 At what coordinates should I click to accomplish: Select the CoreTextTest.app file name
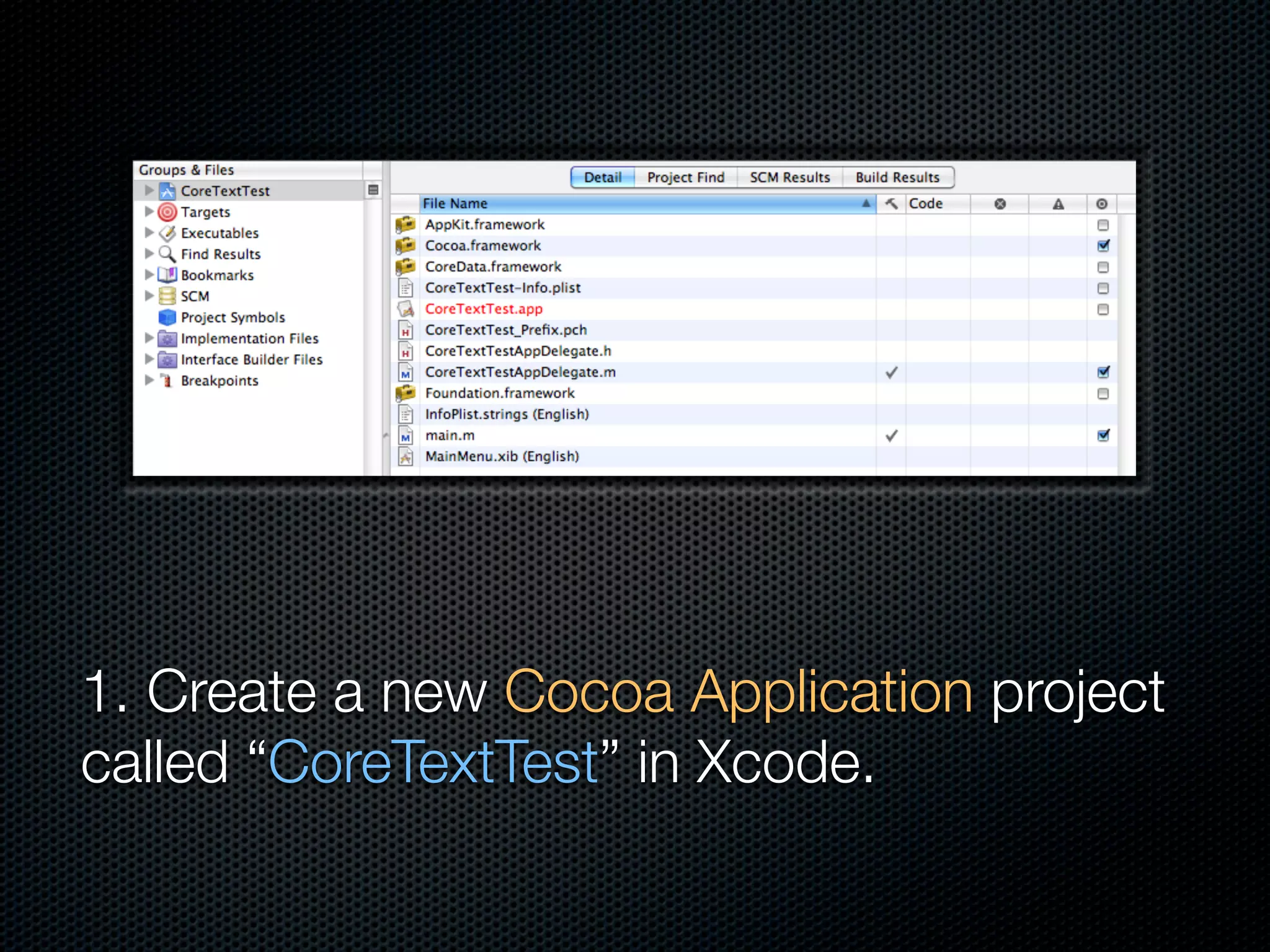(484, 309)
